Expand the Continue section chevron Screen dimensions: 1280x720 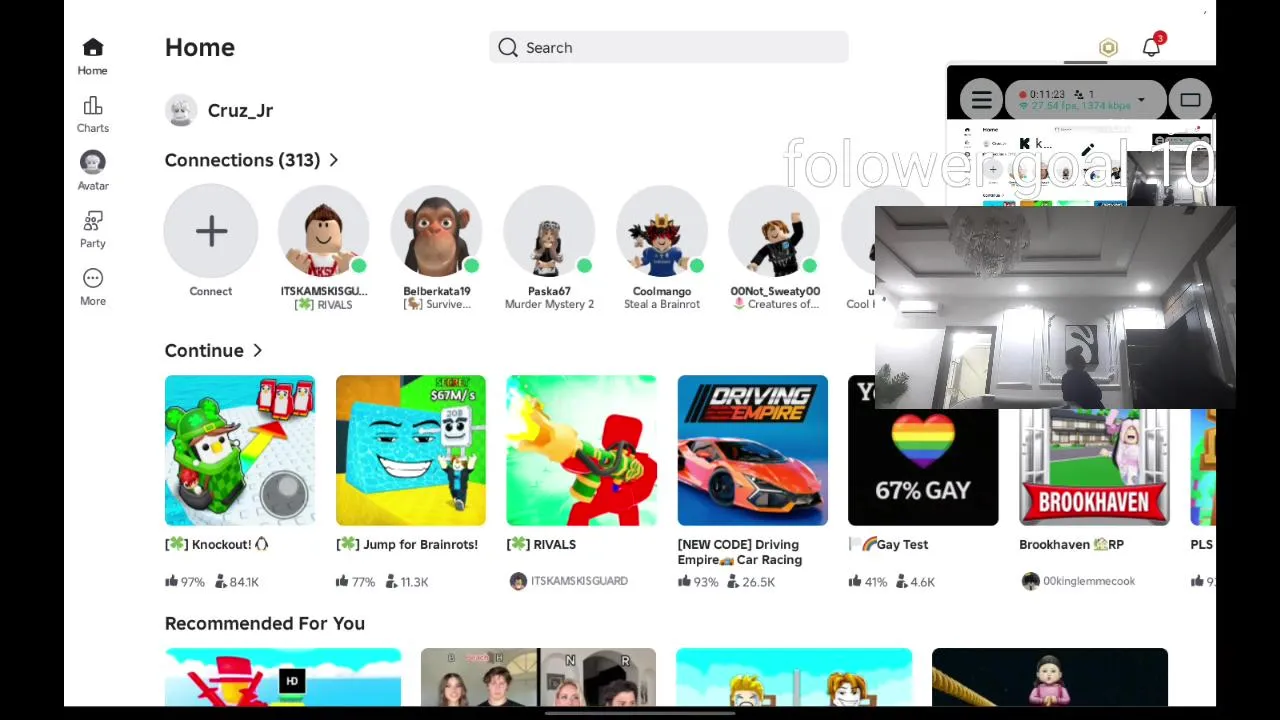(x=258, y=351)
